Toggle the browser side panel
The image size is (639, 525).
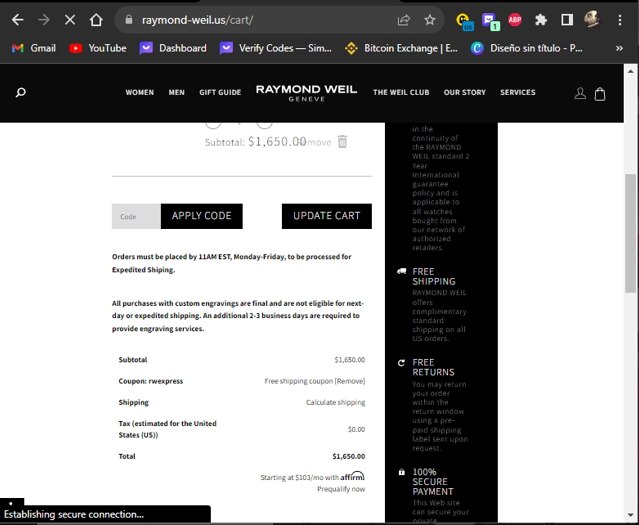[x=567, y=20]
